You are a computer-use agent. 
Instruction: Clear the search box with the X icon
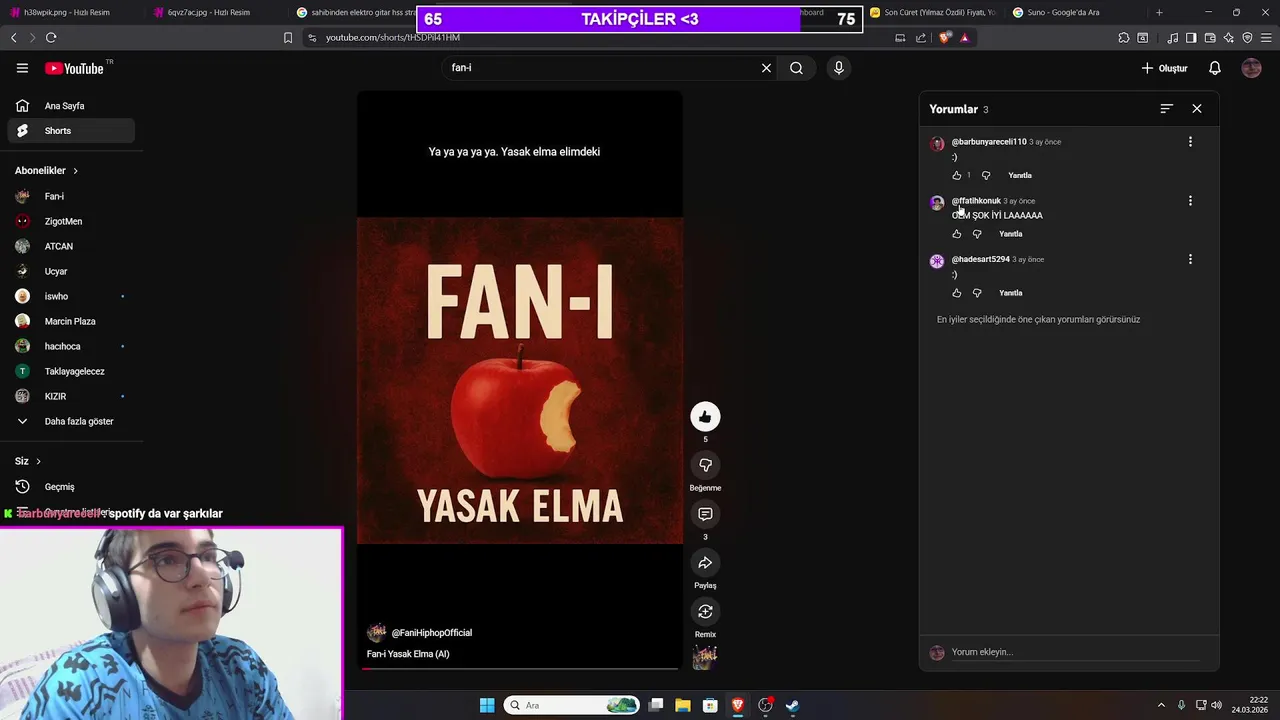766,68
